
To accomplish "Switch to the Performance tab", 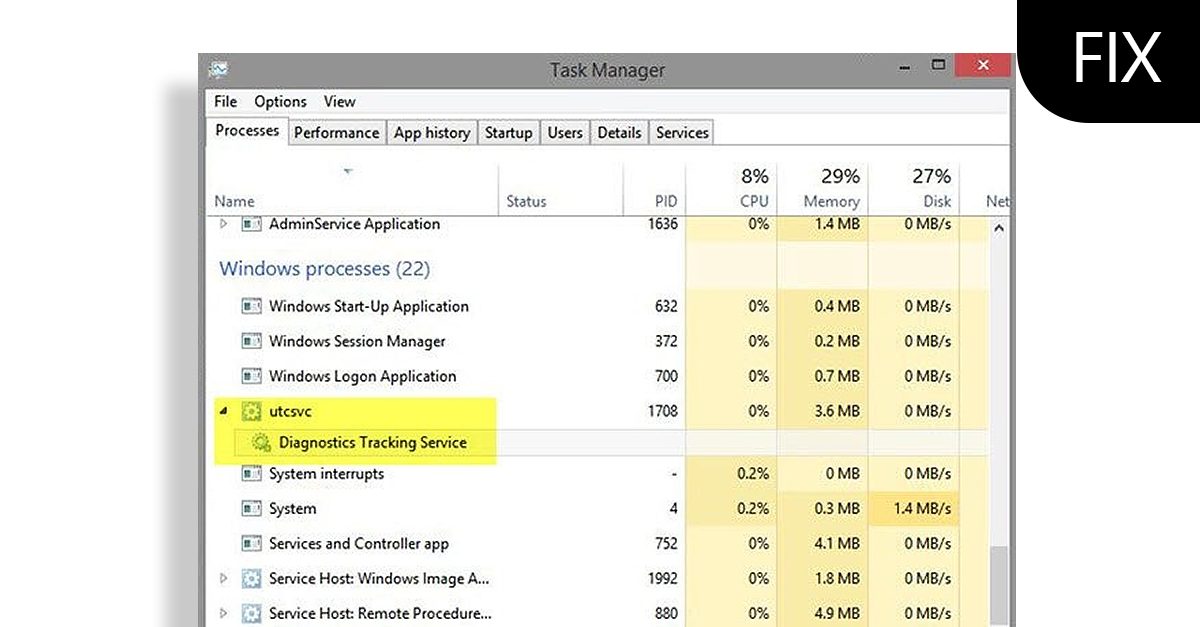I will pos(336,131).
